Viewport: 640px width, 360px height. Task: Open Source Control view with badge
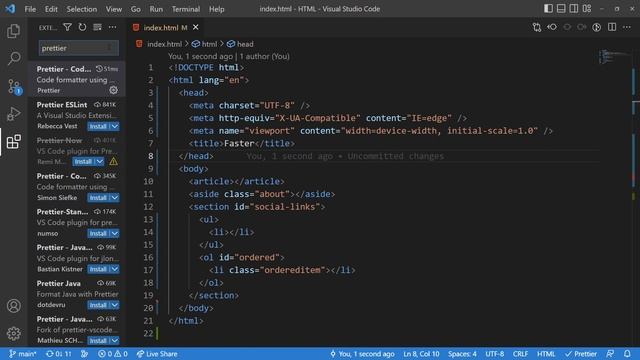tap(14, 87)
